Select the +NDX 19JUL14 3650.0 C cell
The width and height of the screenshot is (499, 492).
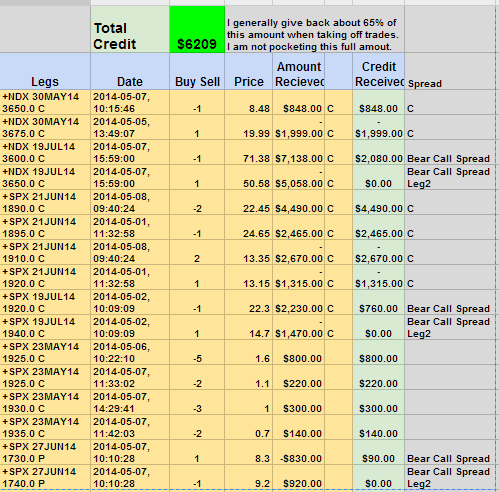tap(45, 177)
